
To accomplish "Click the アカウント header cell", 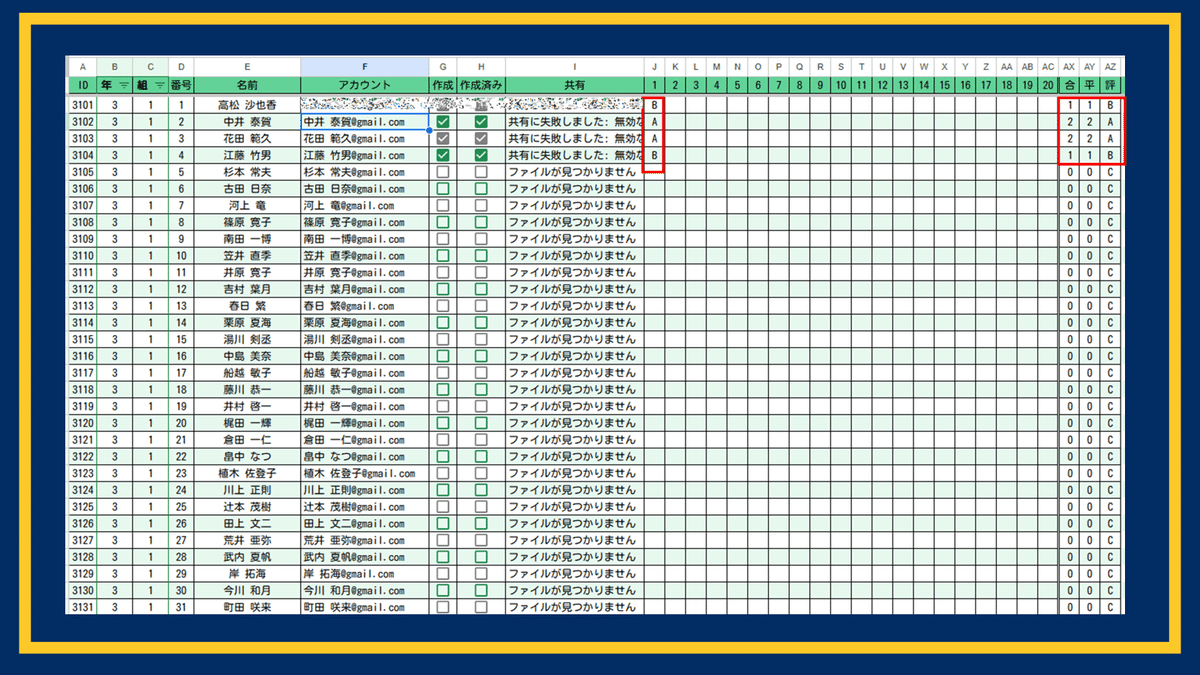I will pyautogui.click(x=365, y=85).
